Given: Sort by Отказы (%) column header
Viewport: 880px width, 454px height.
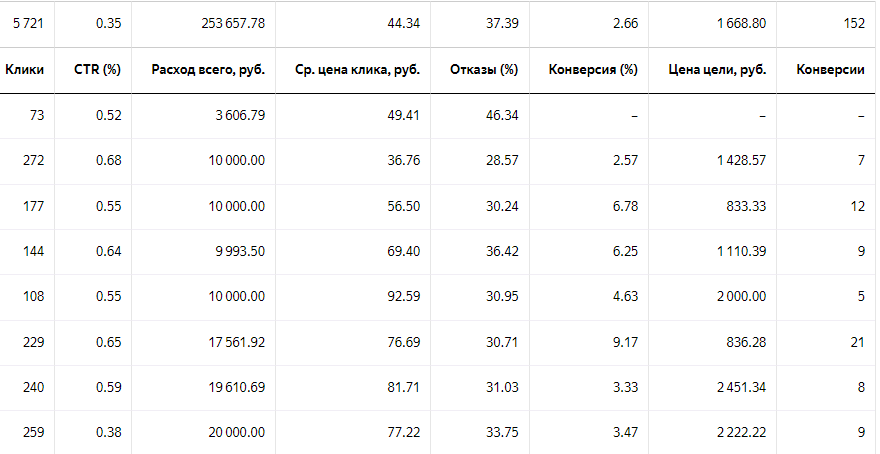Looking at the screenshot, I should pos(484,70).
